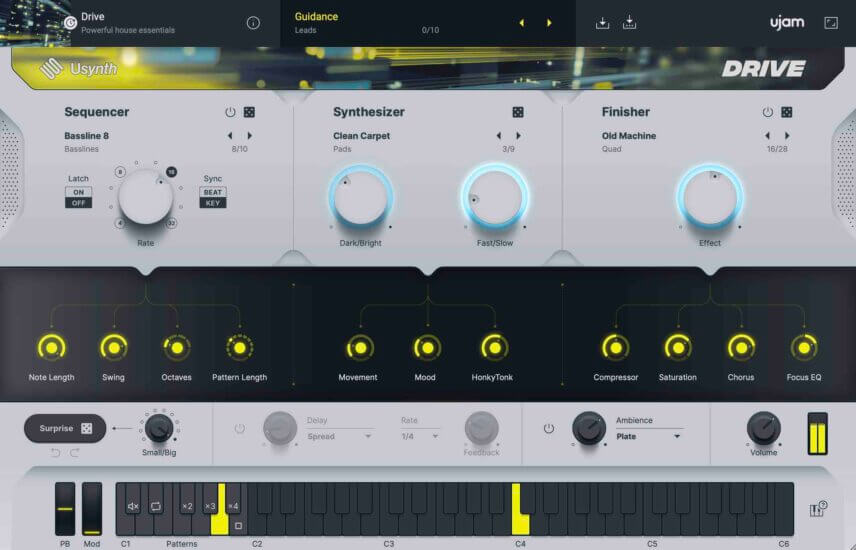Viewport: 856px width, 550px height.
Task: Toggle the Ambience power button
Action: click(x=549, y=428)
